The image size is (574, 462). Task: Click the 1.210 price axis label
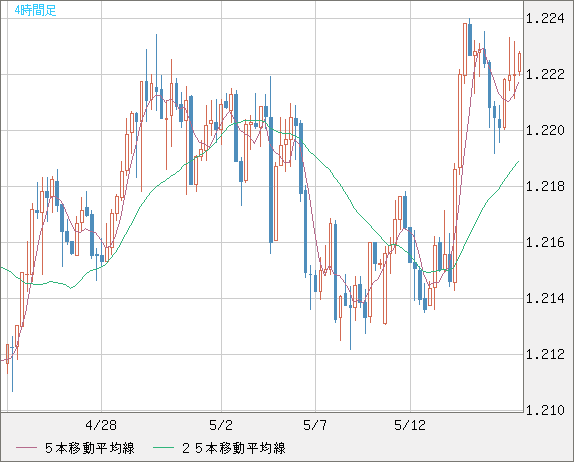pyautogui.click(x=545, y=410)
